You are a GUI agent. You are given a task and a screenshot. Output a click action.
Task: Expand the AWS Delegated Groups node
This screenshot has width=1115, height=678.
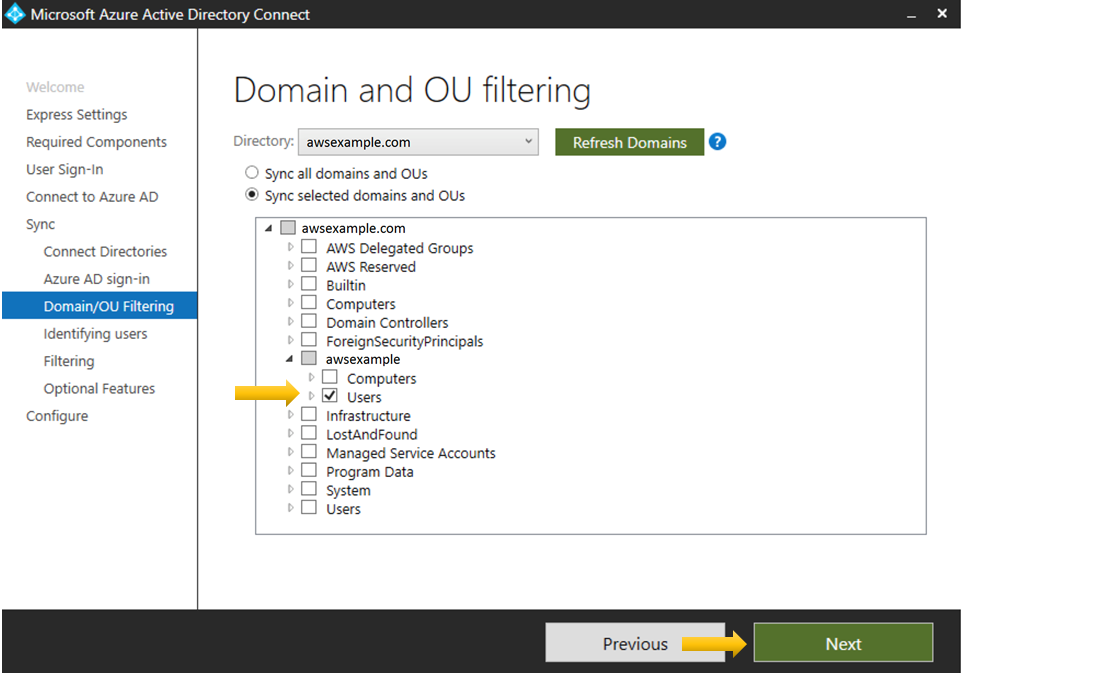290,247
